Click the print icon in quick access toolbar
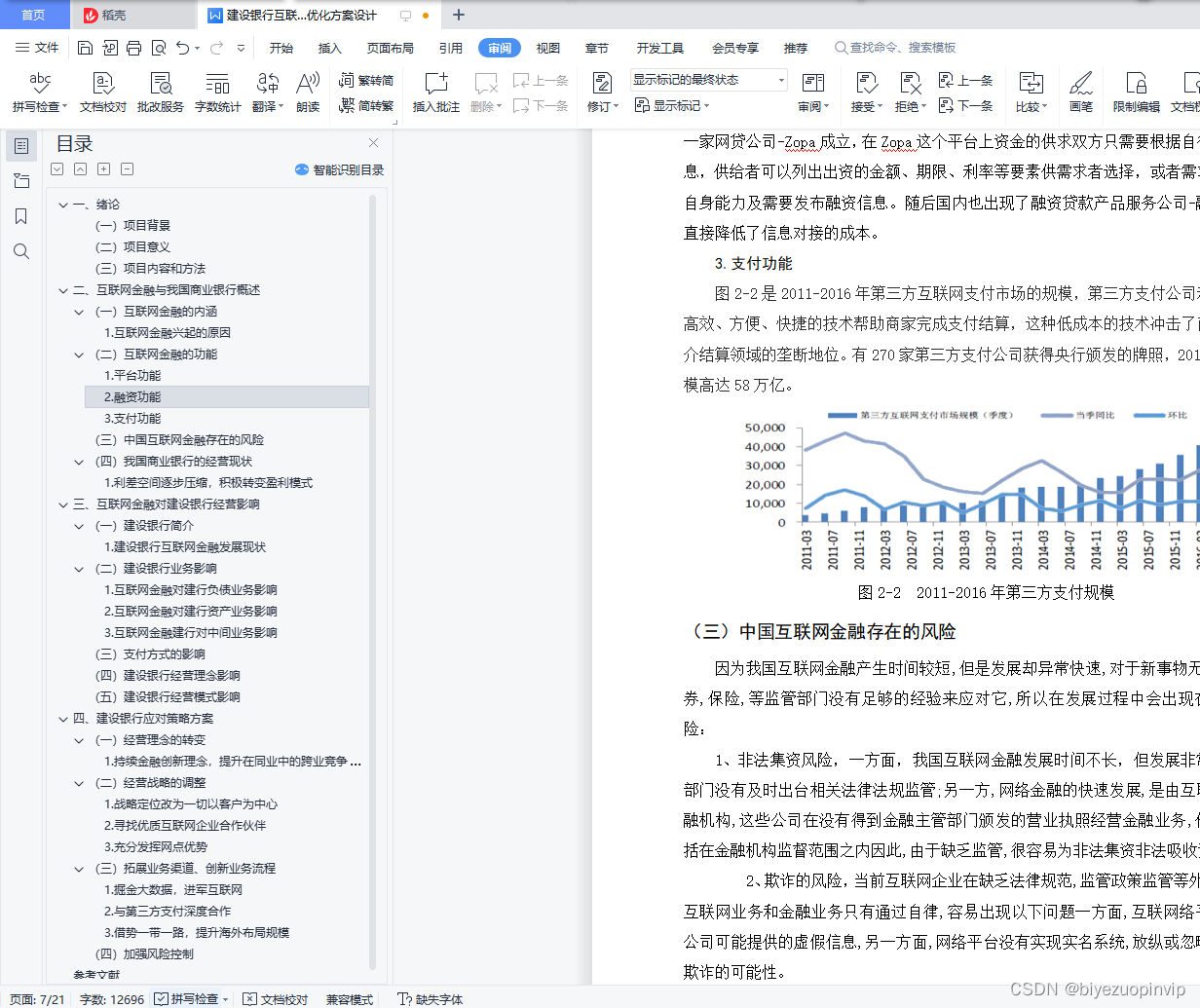Viewport: 1200px width, 1008px height. click(x=132, y=47)
